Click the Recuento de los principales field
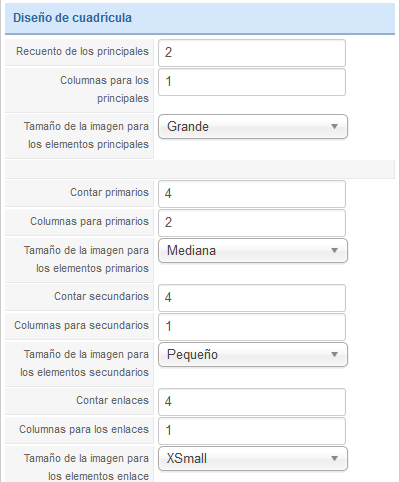The image size is (400, 482). pyautogui.click(x=252, y=53)
